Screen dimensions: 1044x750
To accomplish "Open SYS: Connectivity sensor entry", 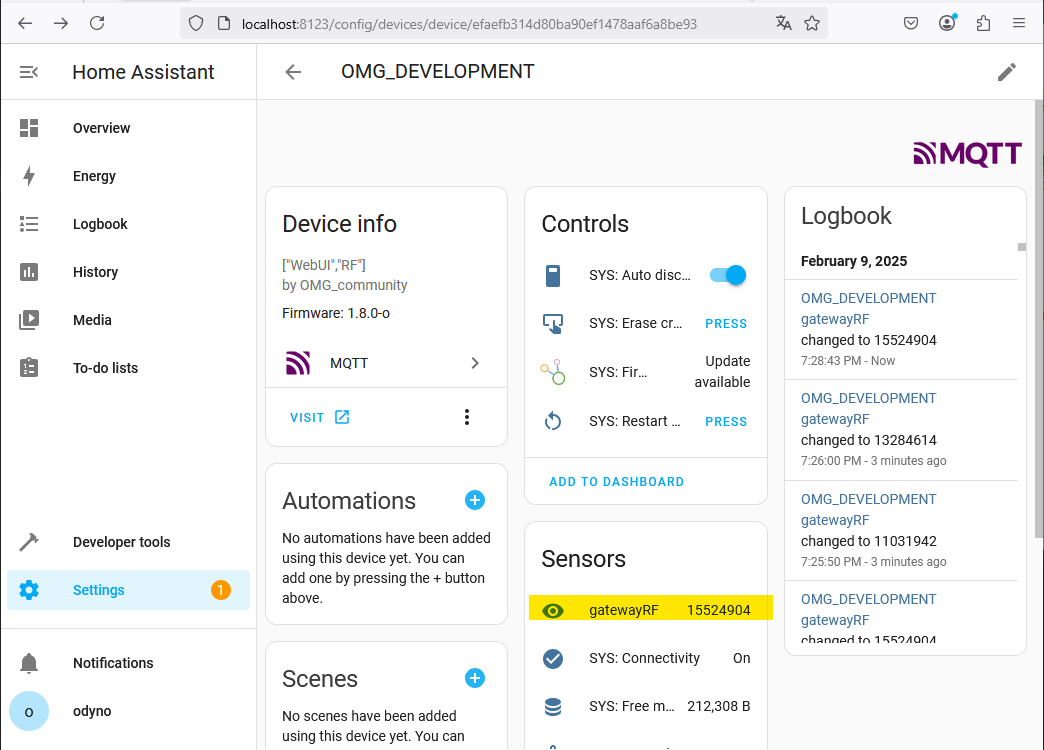I will (x=645, y=658).
